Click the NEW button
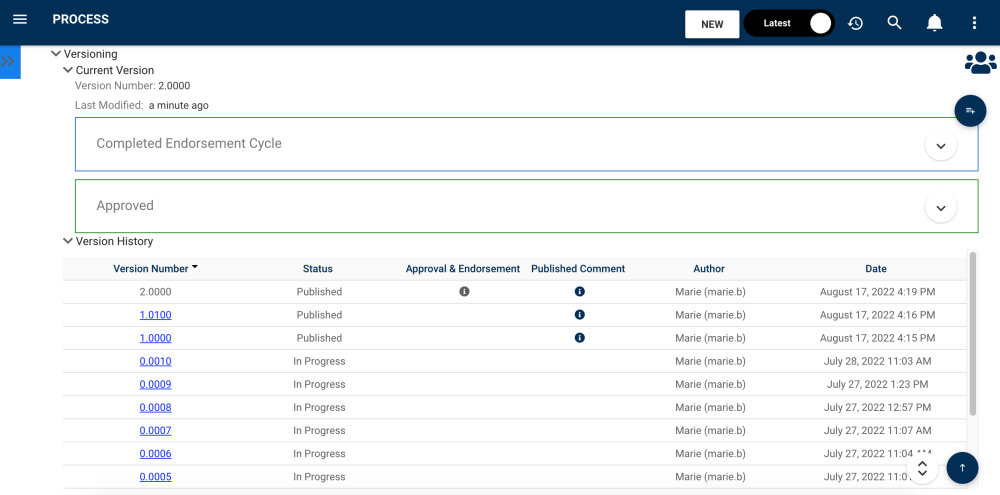The height and width of the screenshot is (495, 1000). [x=712, y=24]
